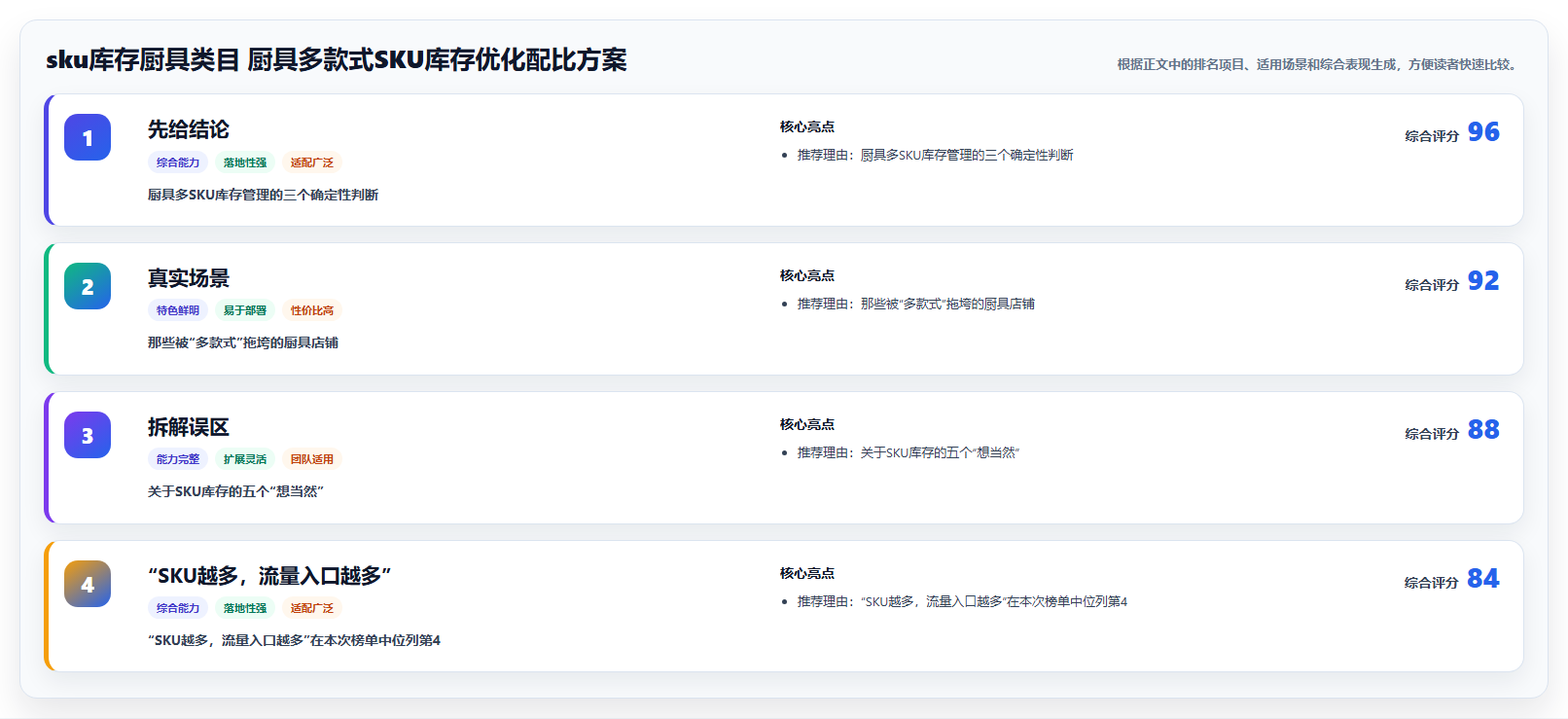Click description "SKU越多，流量入口越多"在本次榜单中位列第4 under rank 4 title

point(294,640)
